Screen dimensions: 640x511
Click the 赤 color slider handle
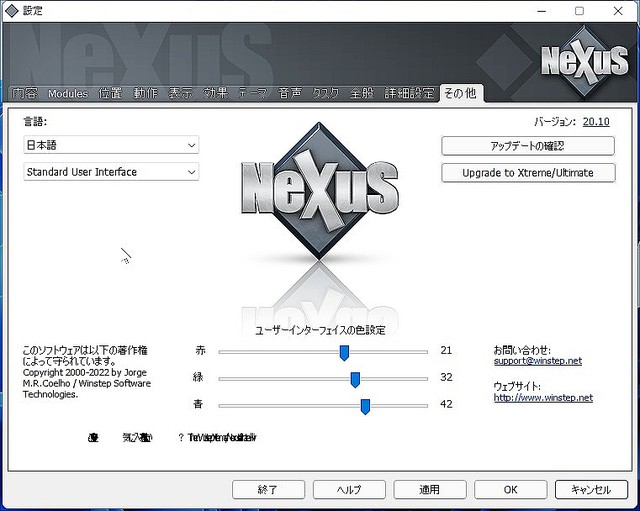[x=344, y=352]
